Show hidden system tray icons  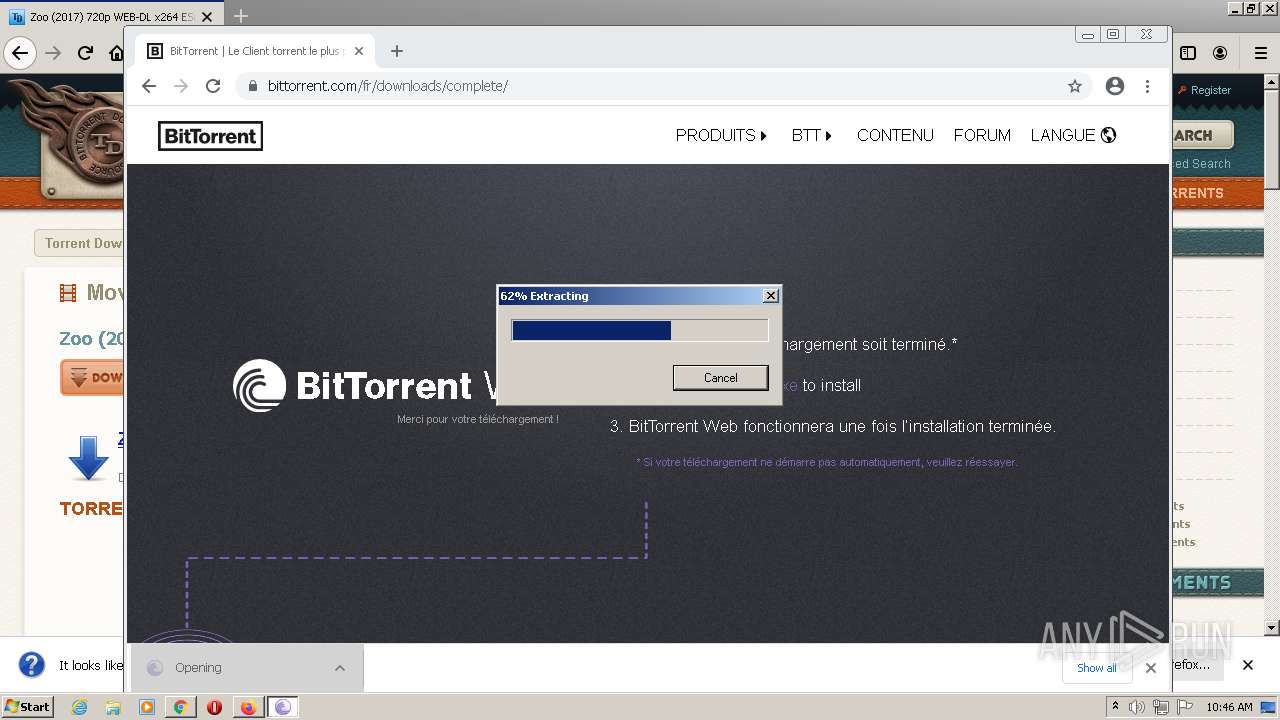point(1116,707)
